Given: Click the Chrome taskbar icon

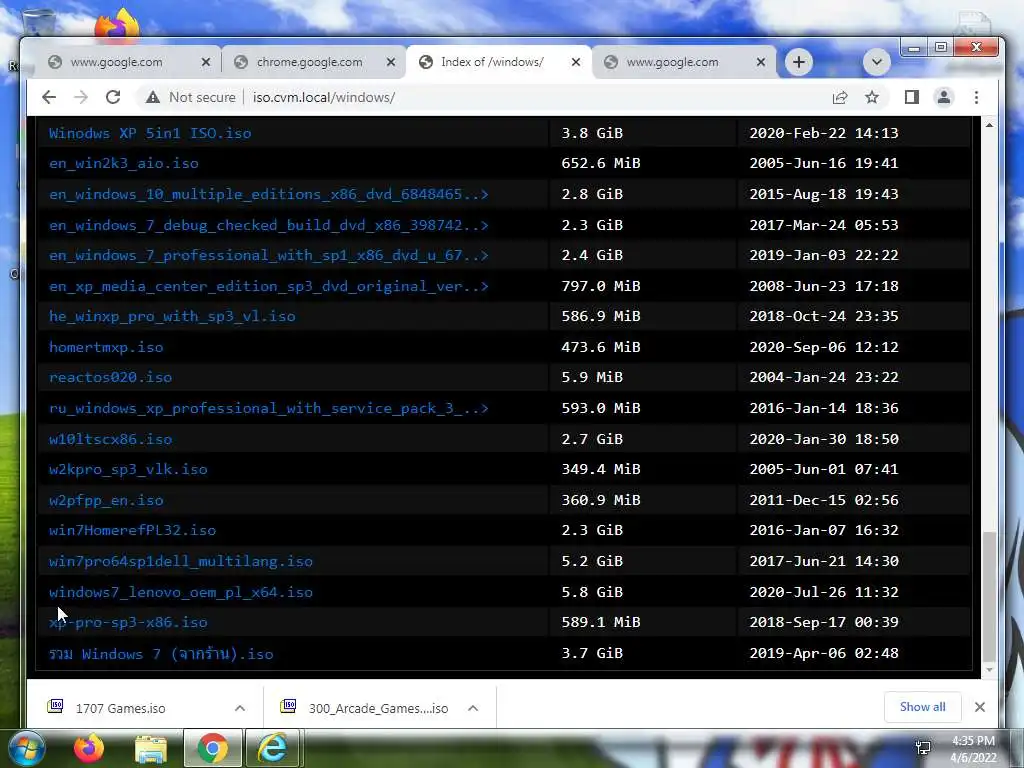Looking at the screenshot, I should (x=212, y=748).
